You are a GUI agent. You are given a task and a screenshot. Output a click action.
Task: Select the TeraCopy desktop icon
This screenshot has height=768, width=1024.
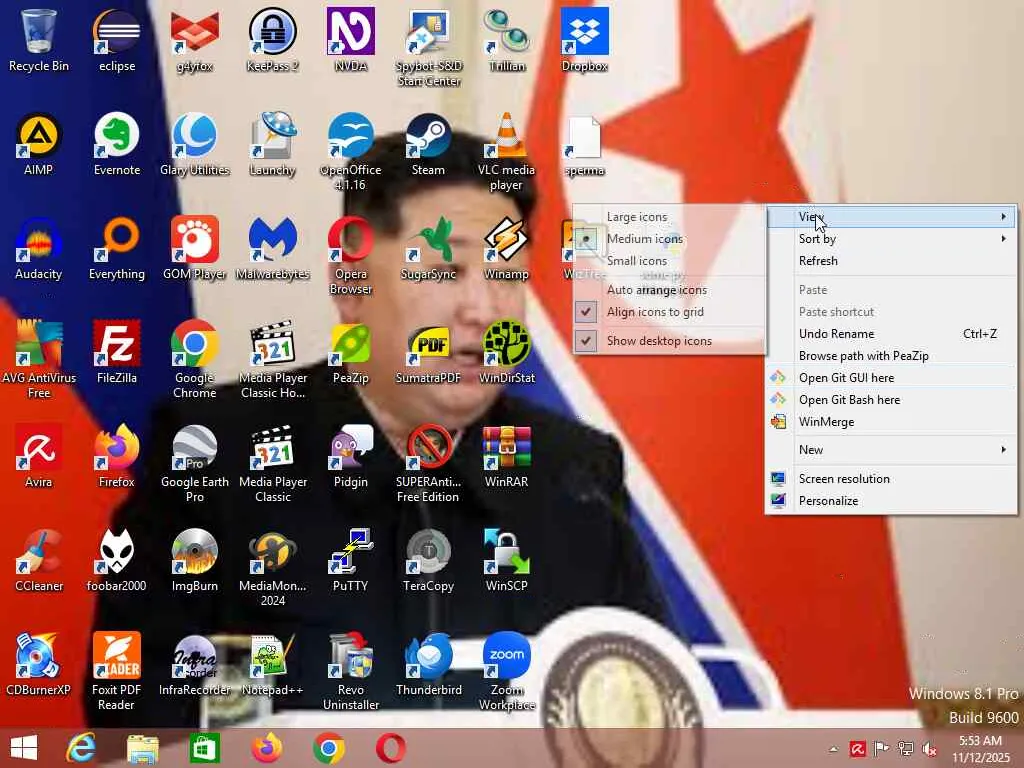(x=428, y=560)
